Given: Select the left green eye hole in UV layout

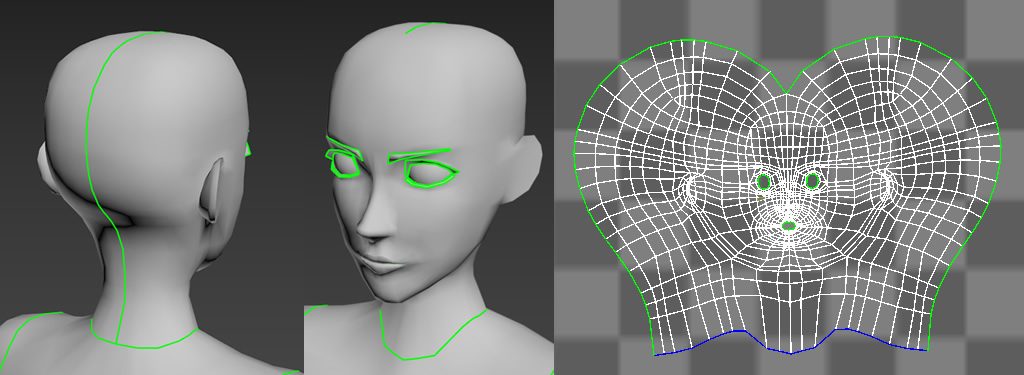Looking at the screenshot, I should 764,180.
